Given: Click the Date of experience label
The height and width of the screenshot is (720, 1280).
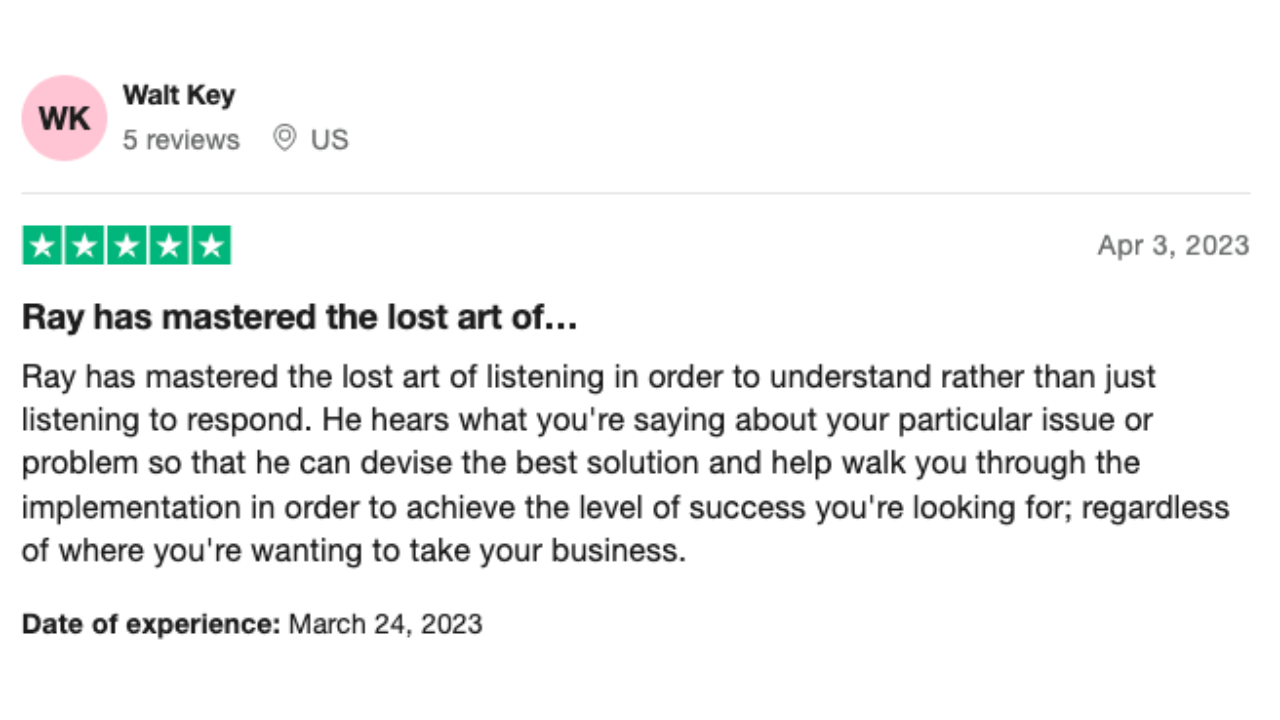Looking at the screenshot, I should (151, 625).
